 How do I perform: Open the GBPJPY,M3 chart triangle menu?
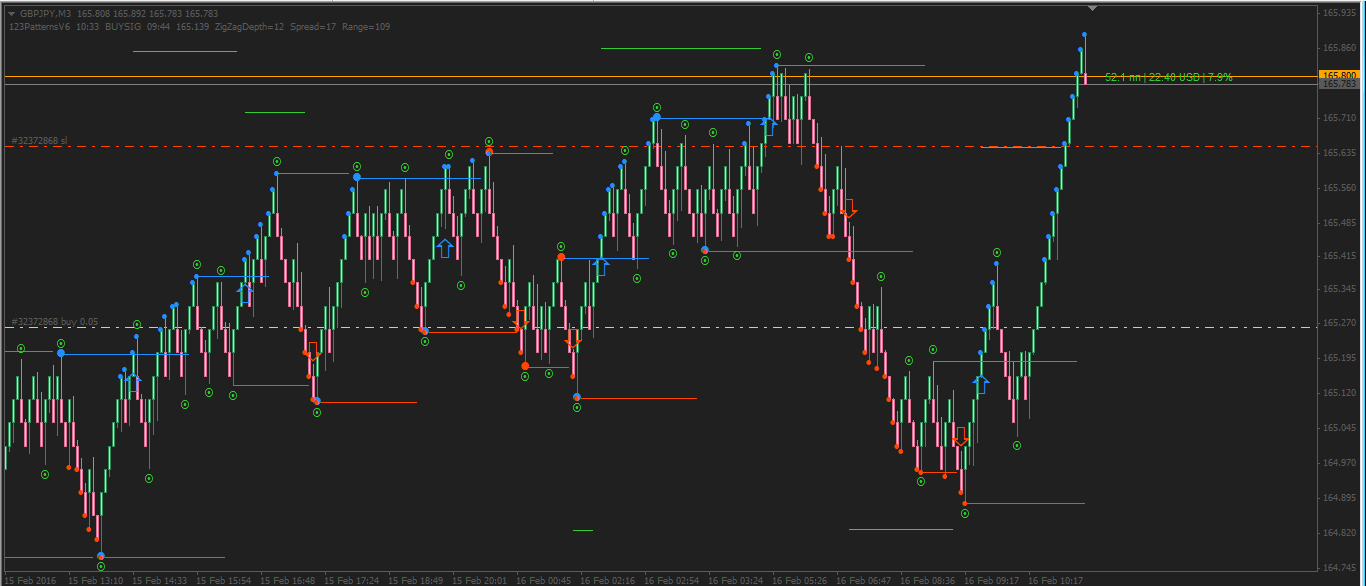pos(12,14)
